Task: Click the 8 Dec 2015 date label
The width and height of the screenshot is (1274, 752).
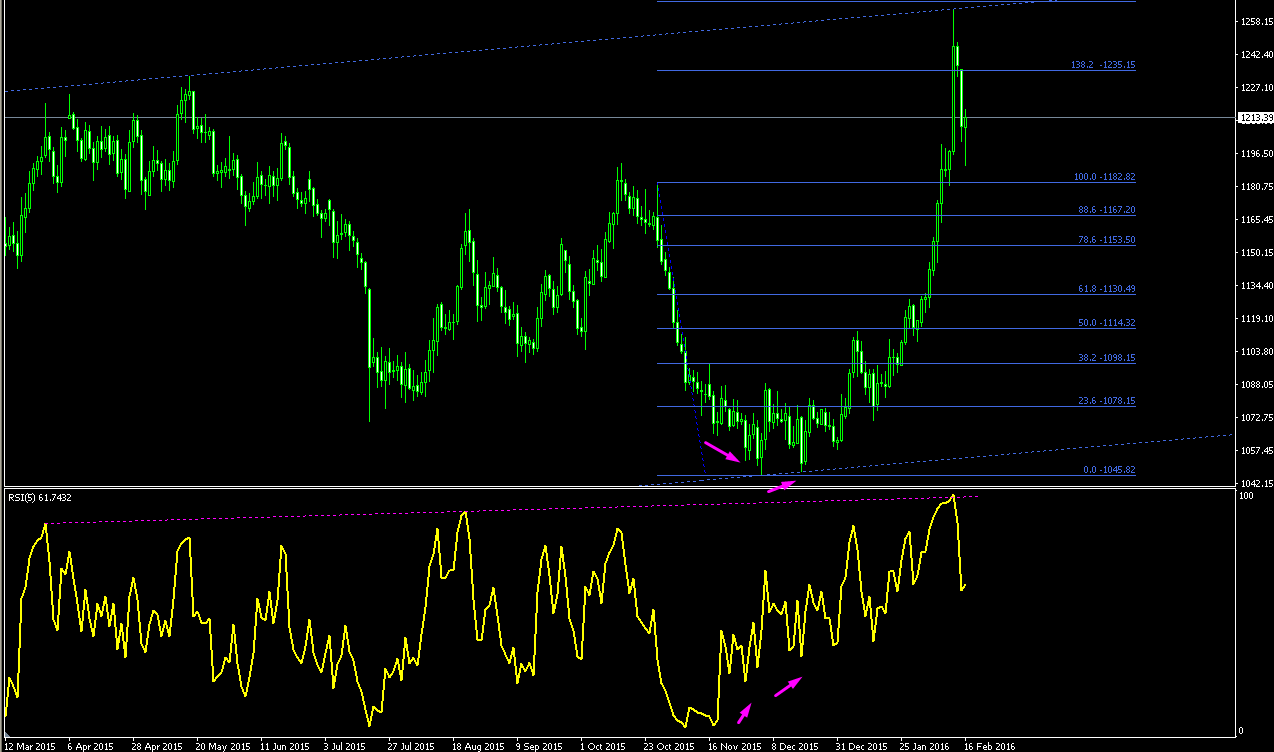Action: (794, 746)
